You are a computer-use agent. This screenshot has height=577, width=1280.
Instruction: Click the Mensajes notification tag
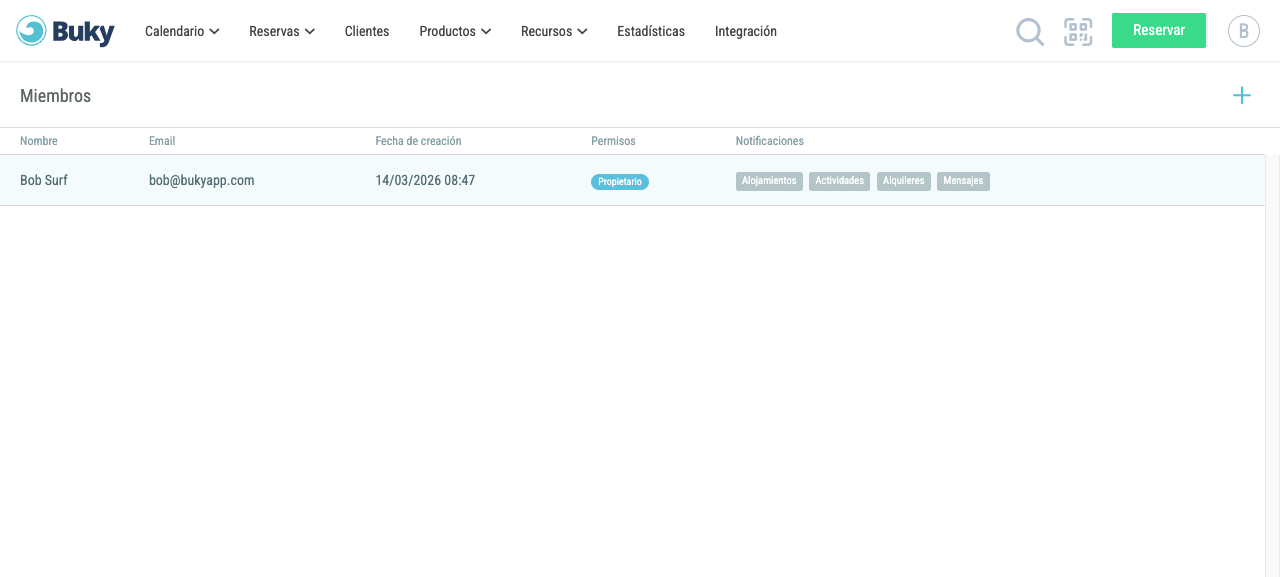point(963,181)
